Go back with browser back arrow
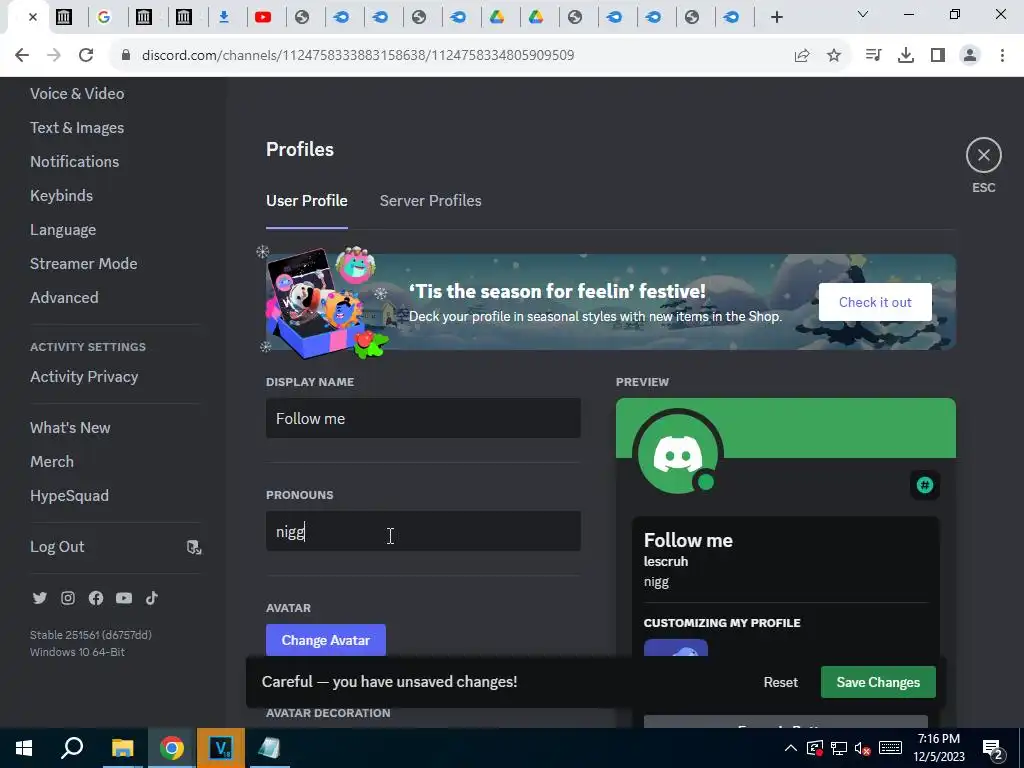The width and height of the screenshot is (1024, 768). (22, 55)
